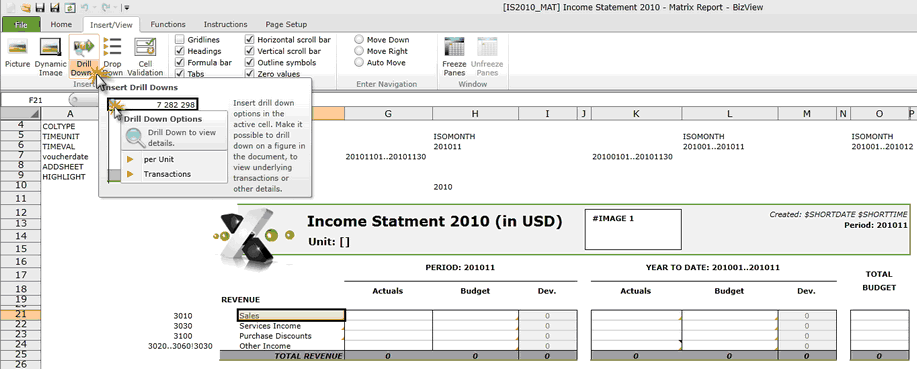Click Unfreeze Panes in the Window group

[487, 56]
